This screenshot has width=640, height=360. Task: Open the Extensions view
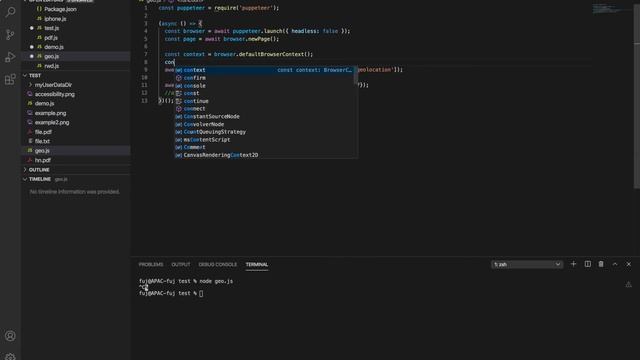10,80
